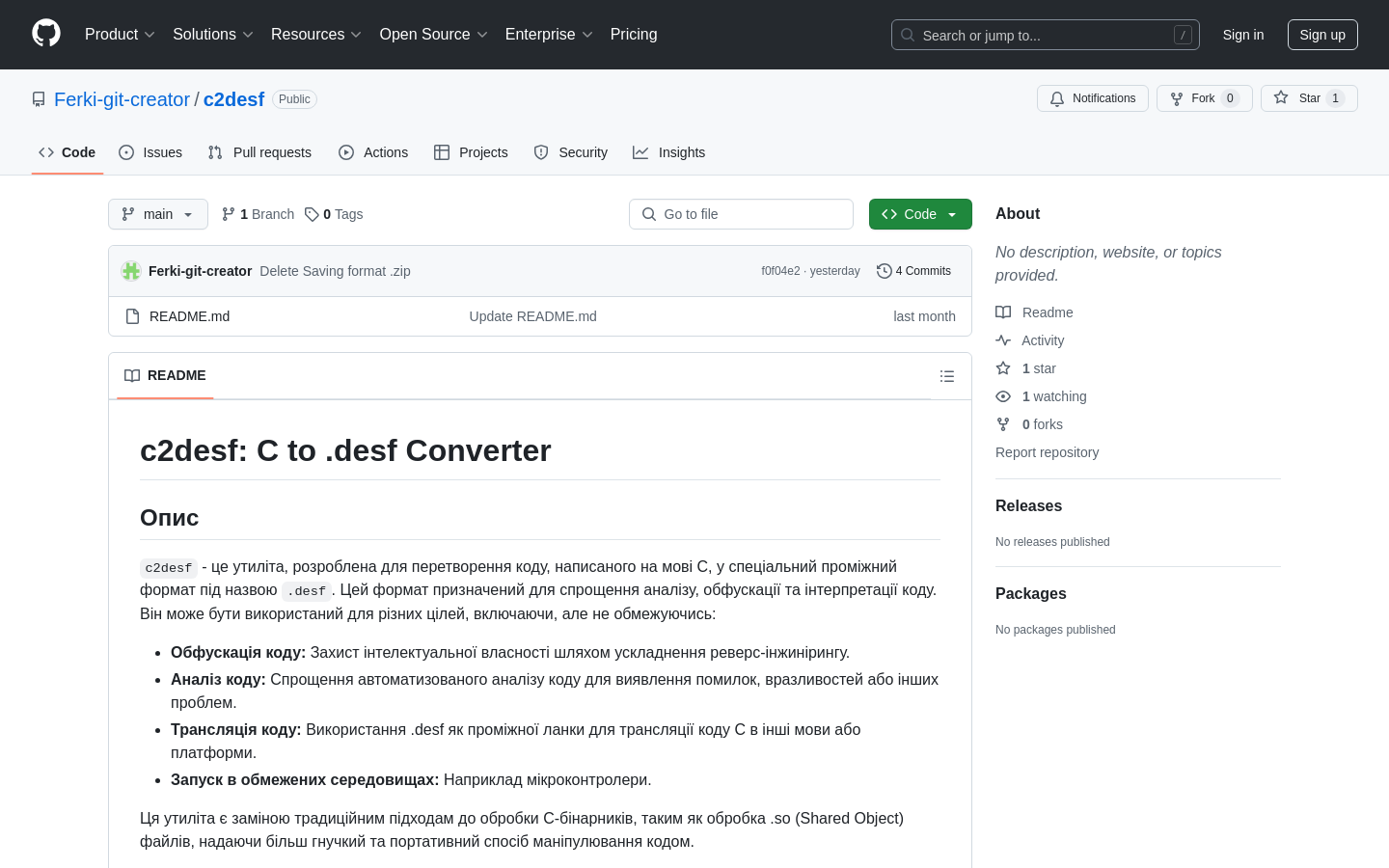Click the Fork count badge 0
Viewport: 1389px width, 868px height.
[x=1230, y=98]
